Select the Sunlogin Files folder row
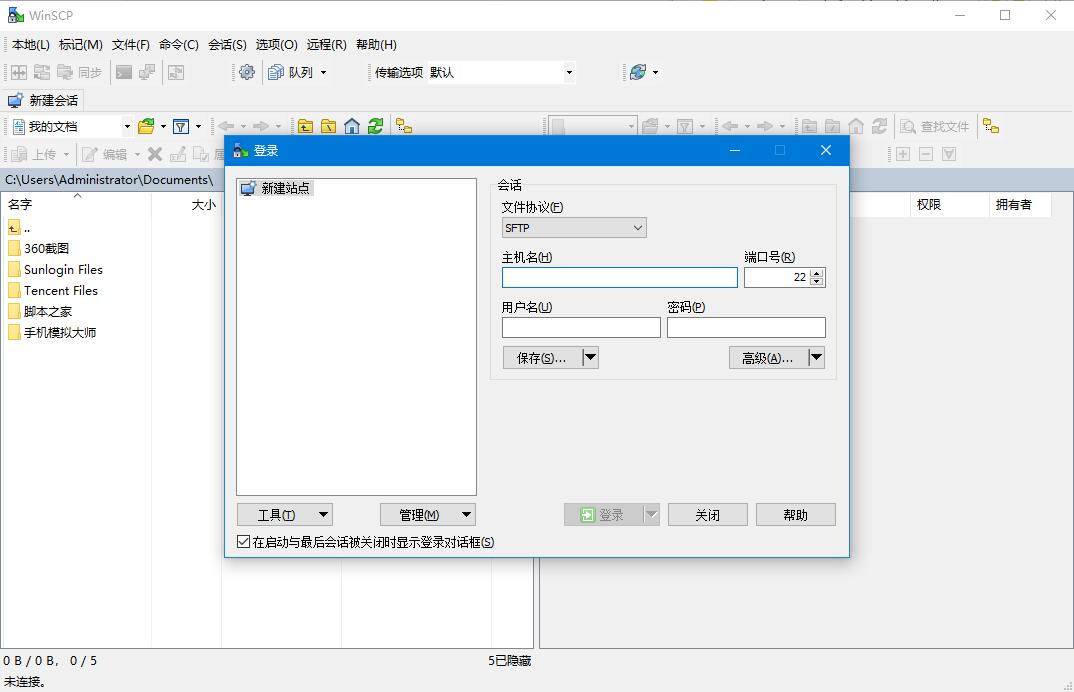 [55, 269]
